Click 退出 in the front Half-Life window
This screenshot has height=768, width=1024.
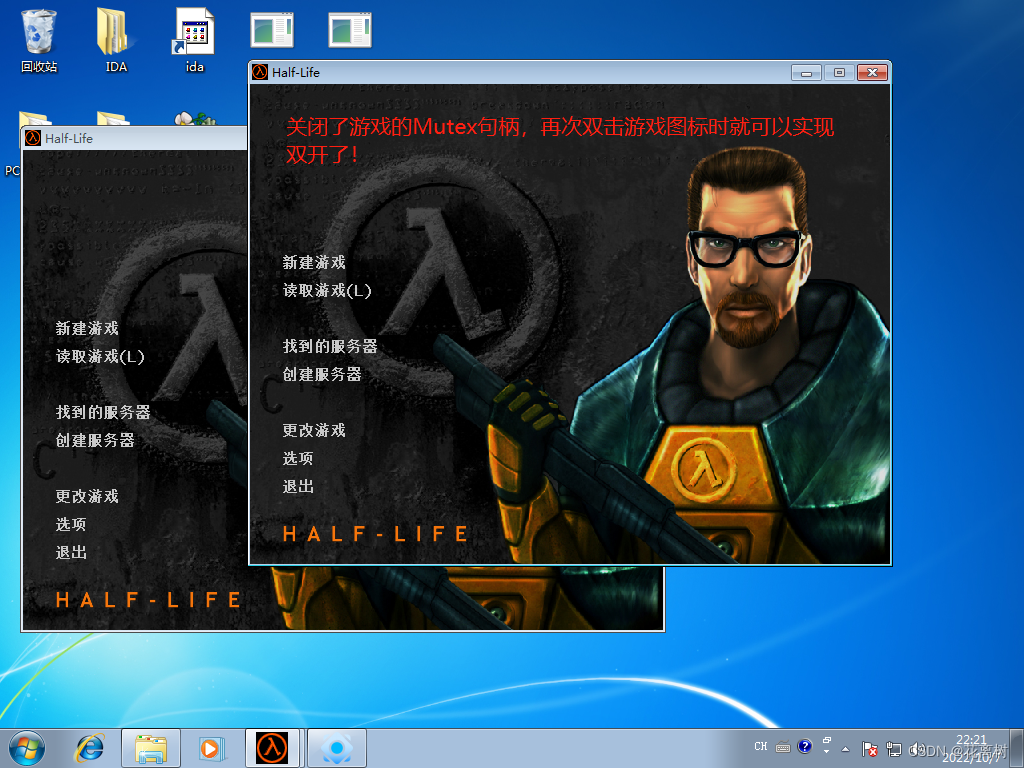[298, 487]
